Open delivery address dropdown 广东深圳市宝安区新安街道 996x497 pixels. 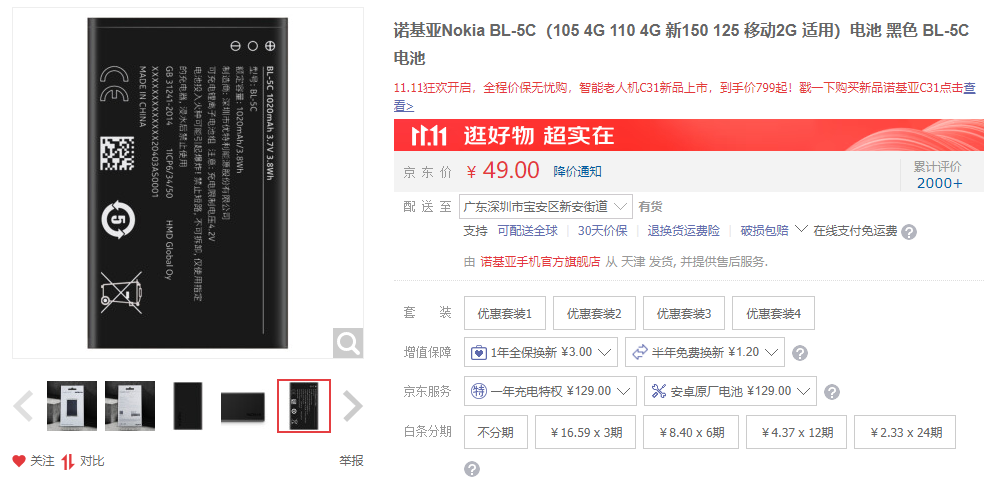[546, 207]
